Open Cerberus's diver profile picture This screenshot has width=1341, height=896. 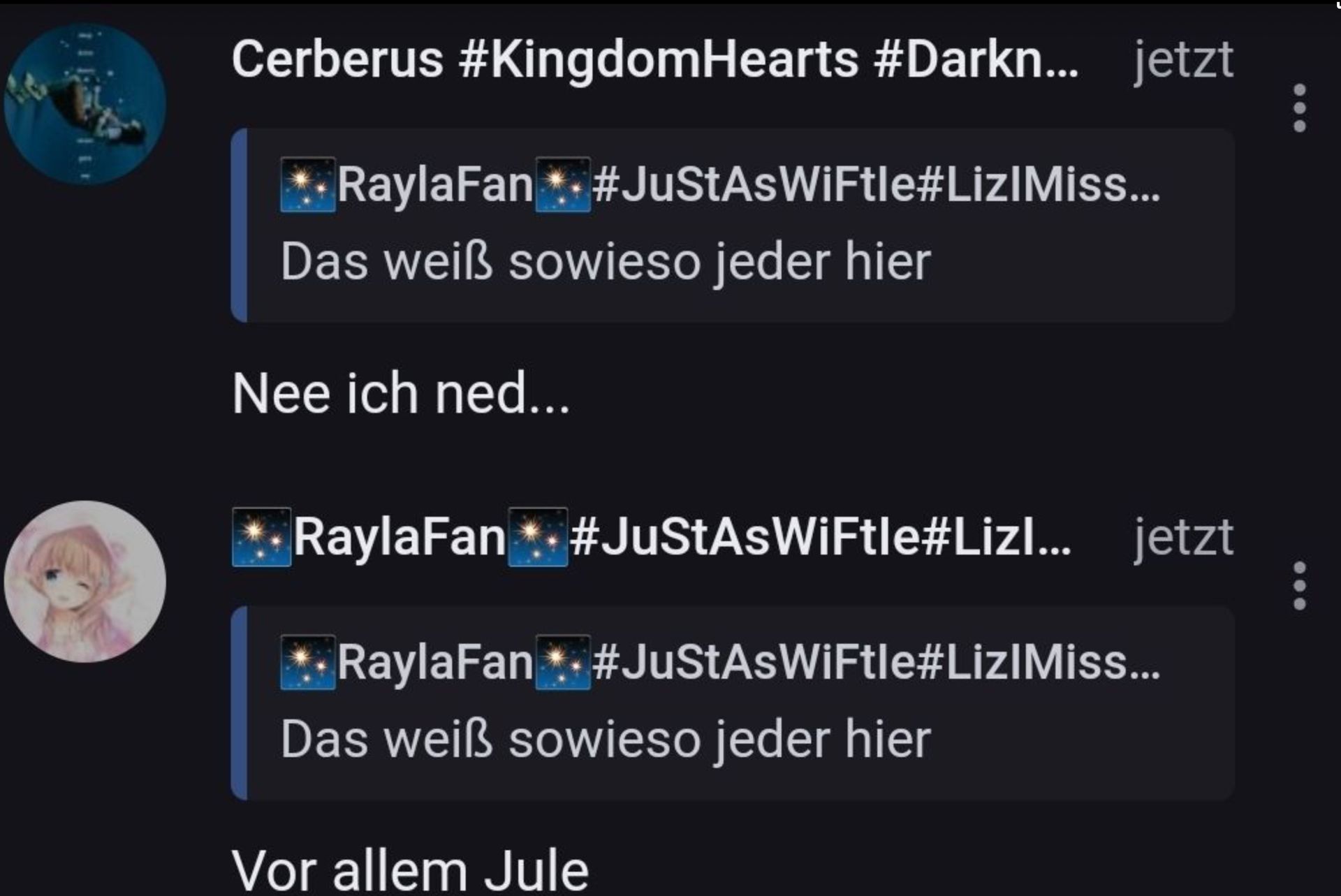tap(85, 104)
